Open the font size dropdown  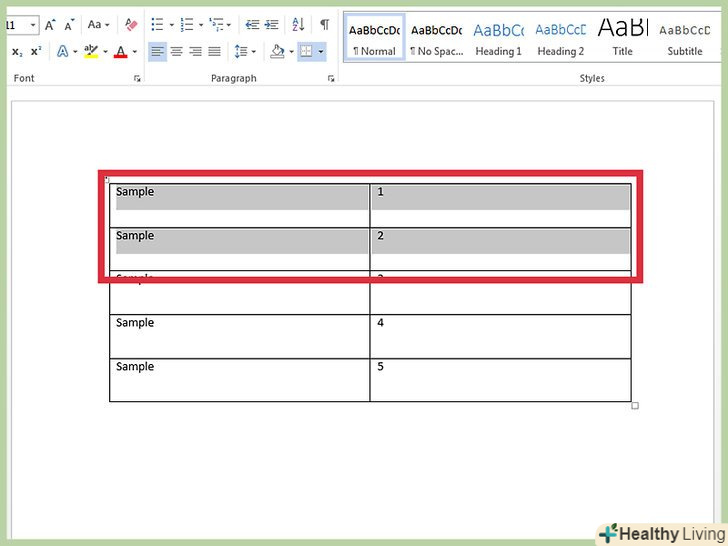point(33,25)
